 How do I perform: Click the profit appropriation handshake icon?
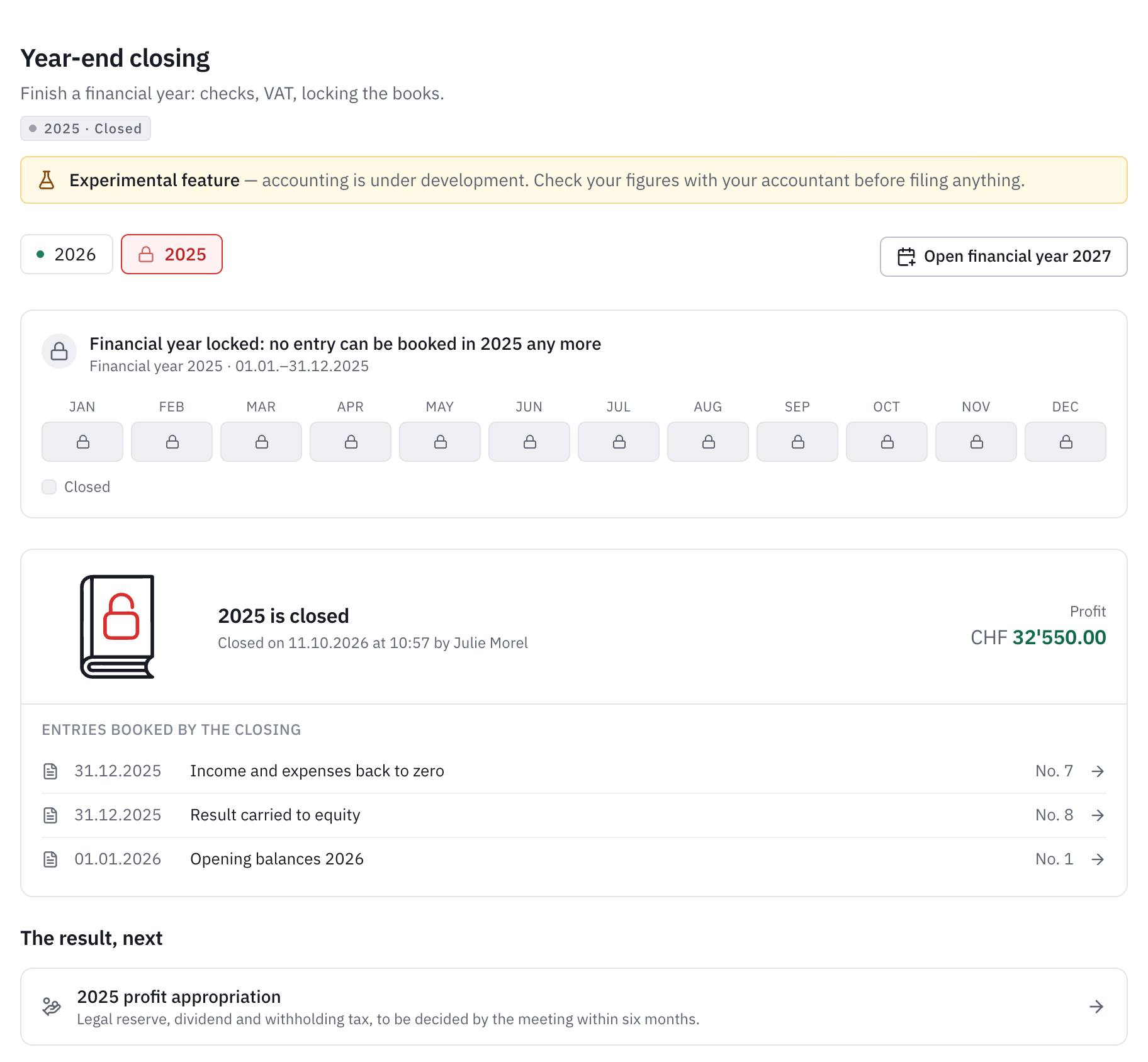pos(52,1007)
